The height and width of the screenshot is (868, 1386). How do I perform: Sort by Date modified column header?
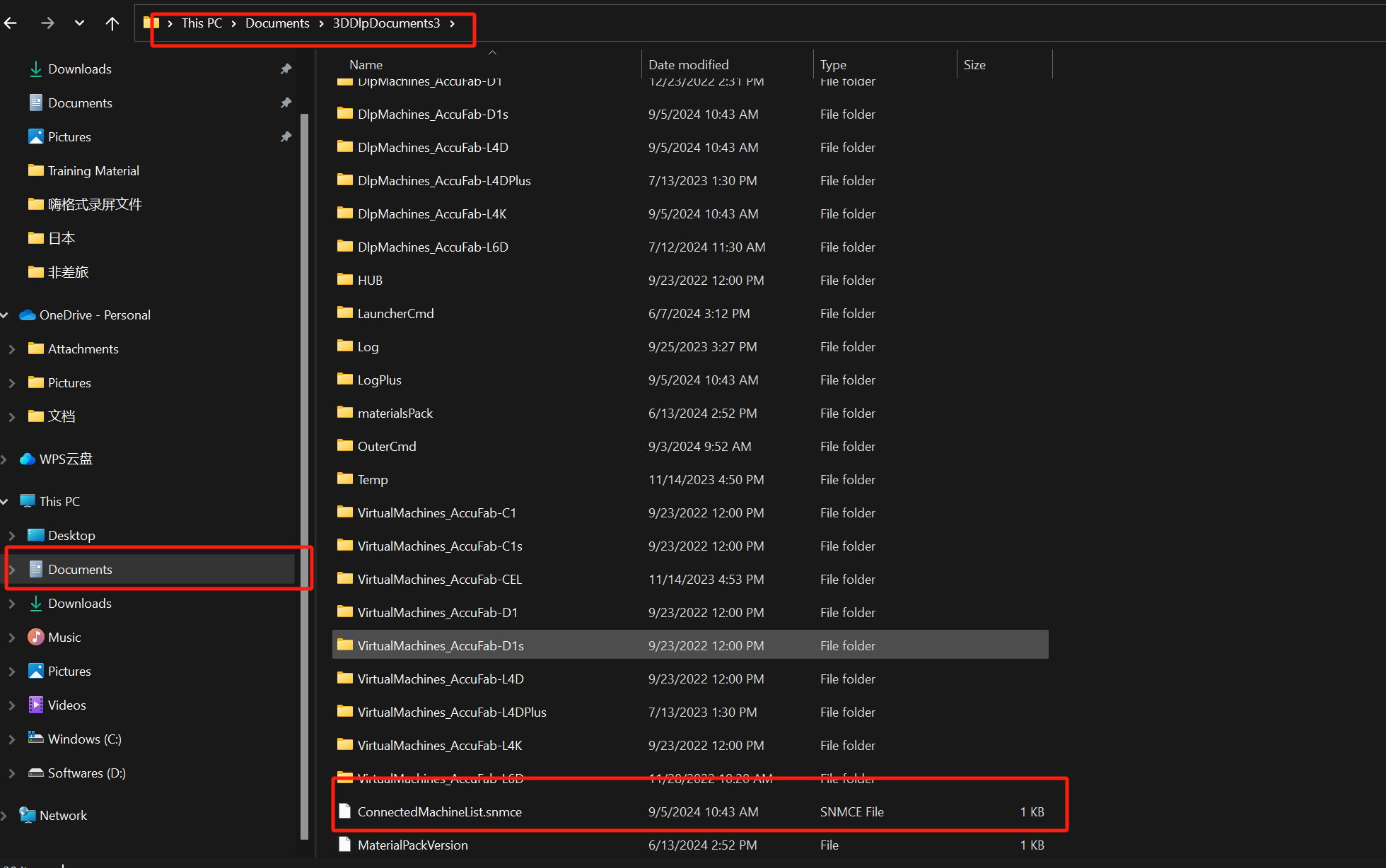tap(688, 64)
